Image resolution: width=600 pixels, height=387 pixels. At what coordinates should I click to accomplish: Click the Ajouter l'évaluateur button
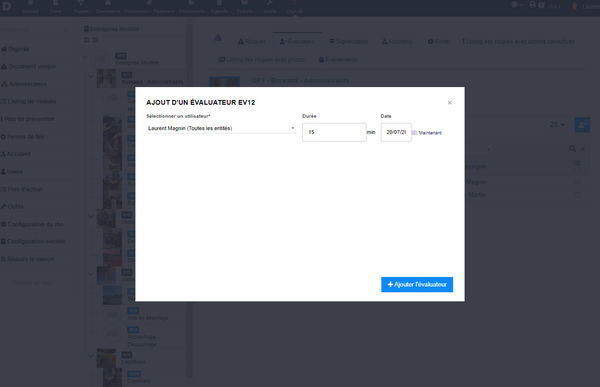click(417, 284)
